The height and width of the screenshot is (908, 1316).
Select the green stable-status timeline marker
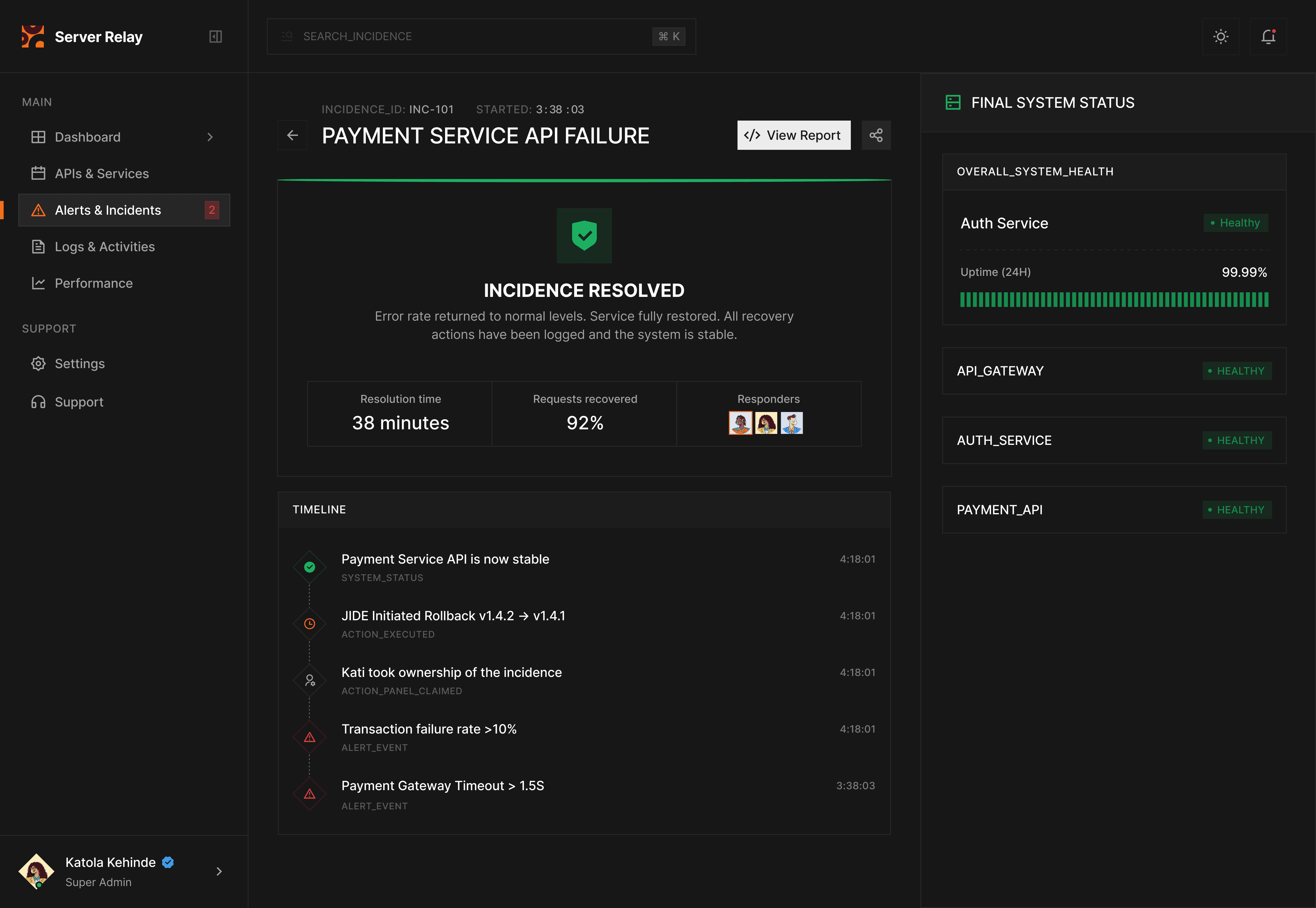pyautogui.click(x=310, y=567)
